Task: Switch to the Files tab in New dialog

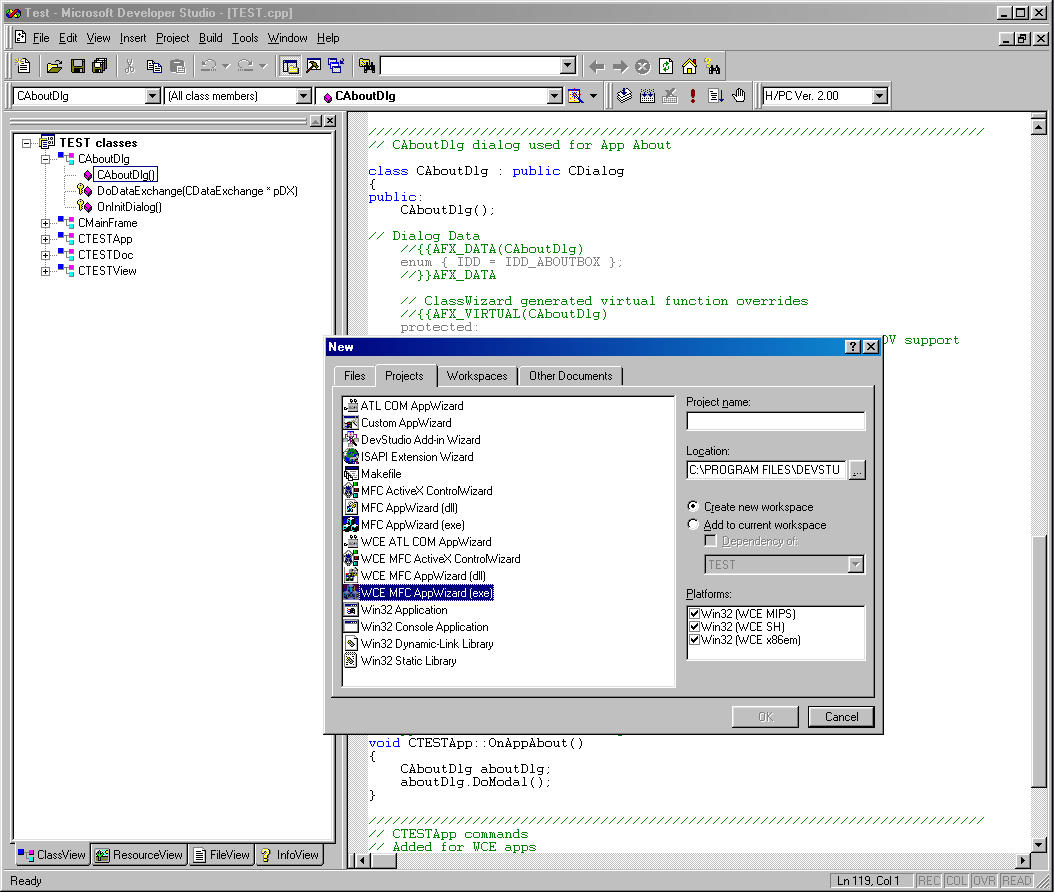Action: pos(354,376)
